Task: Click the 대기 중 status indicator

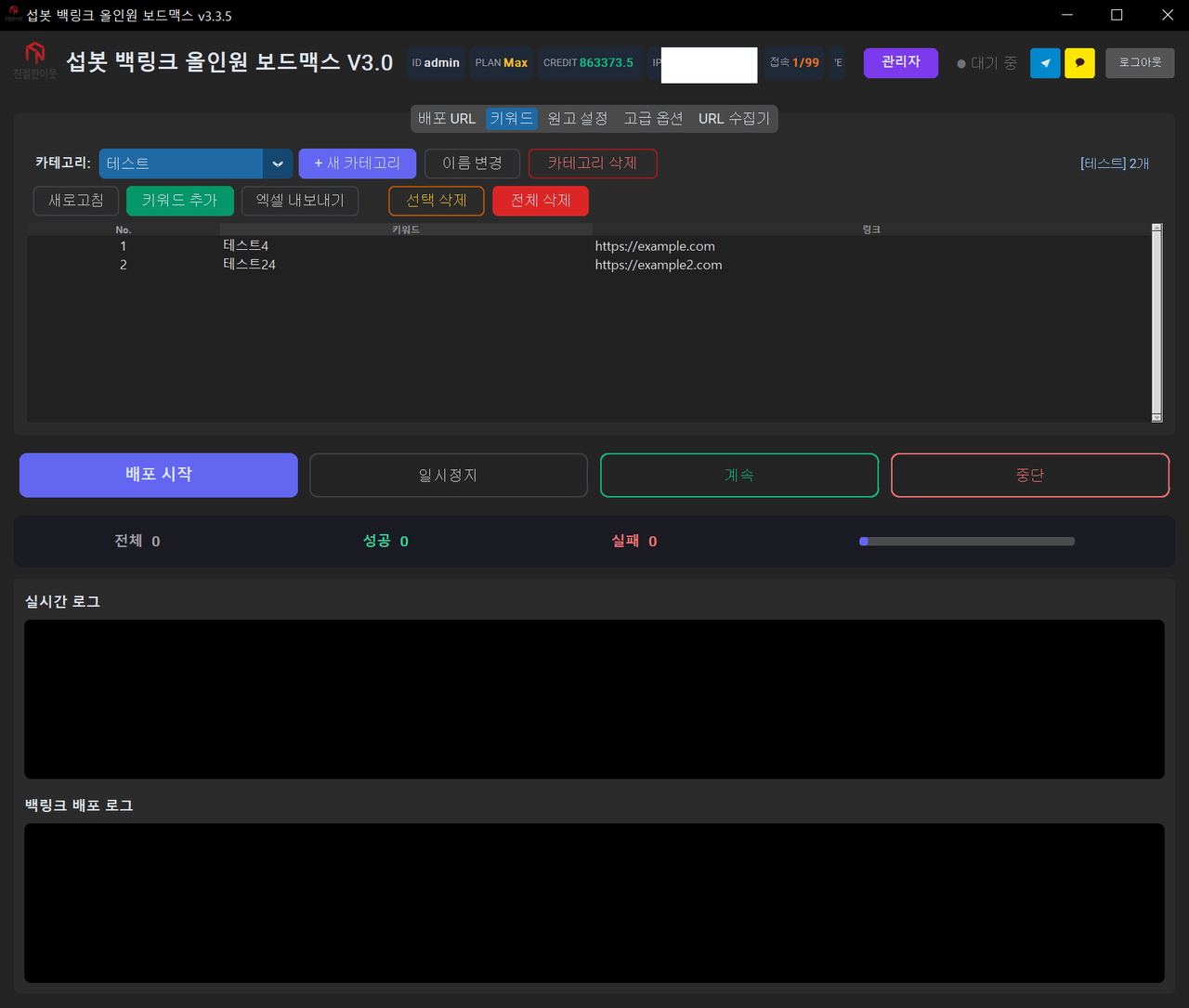Action: pyautogui.click(x=986, y=63)
